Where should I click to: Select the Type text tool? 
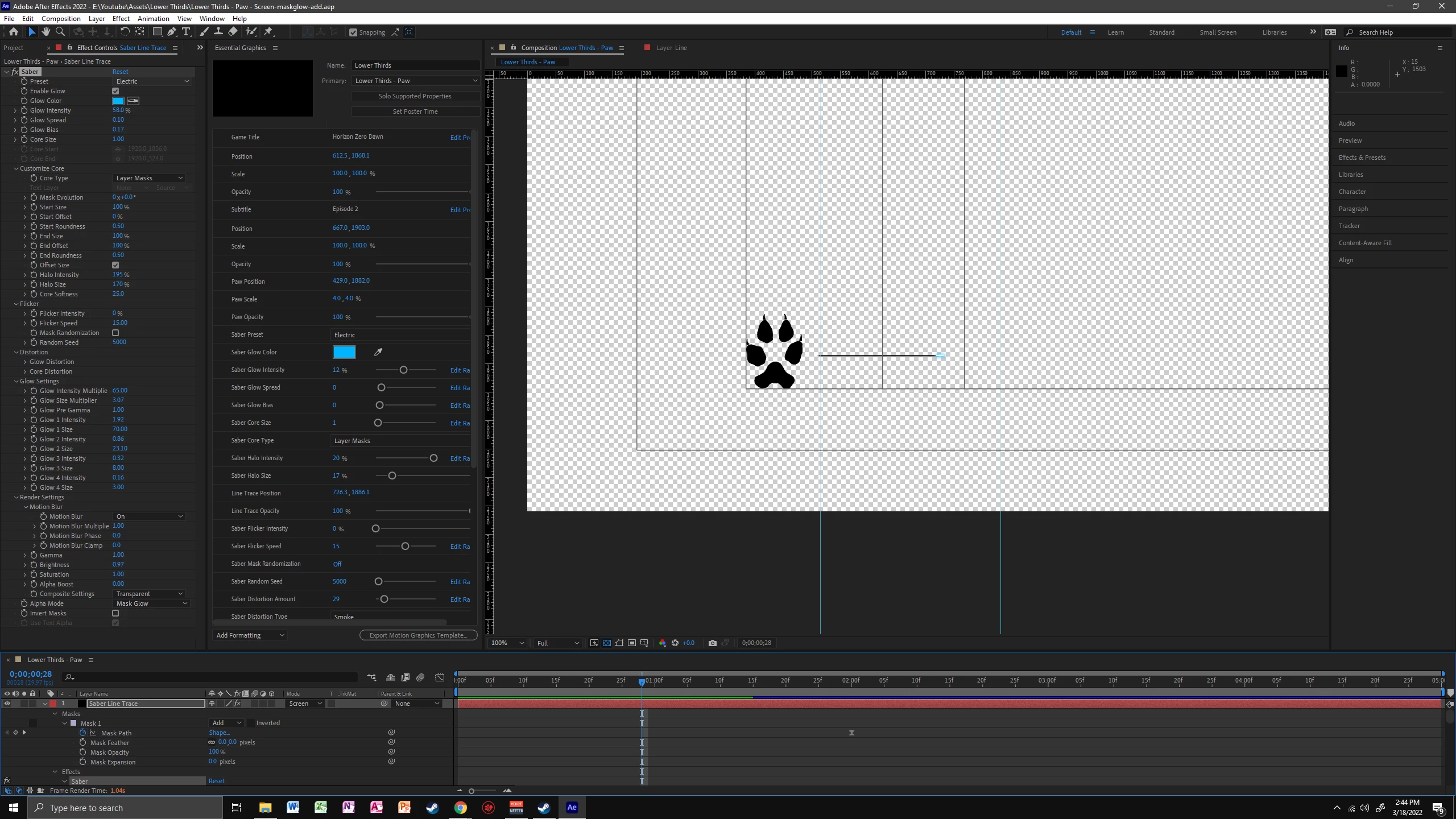[186, 32]
